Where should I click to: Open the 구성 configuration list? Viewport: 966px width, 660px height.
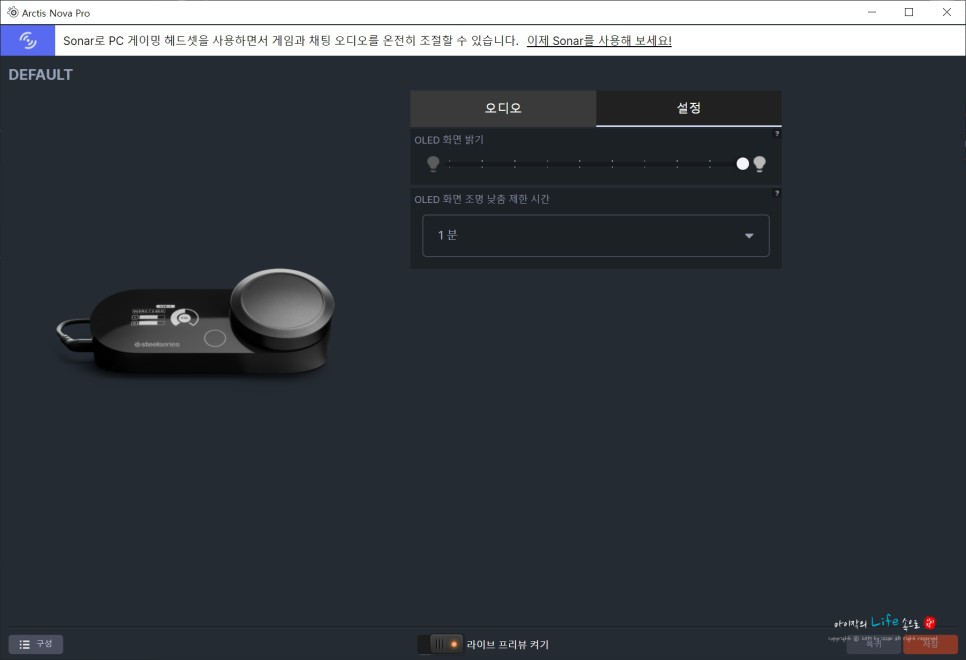(36, 644)
